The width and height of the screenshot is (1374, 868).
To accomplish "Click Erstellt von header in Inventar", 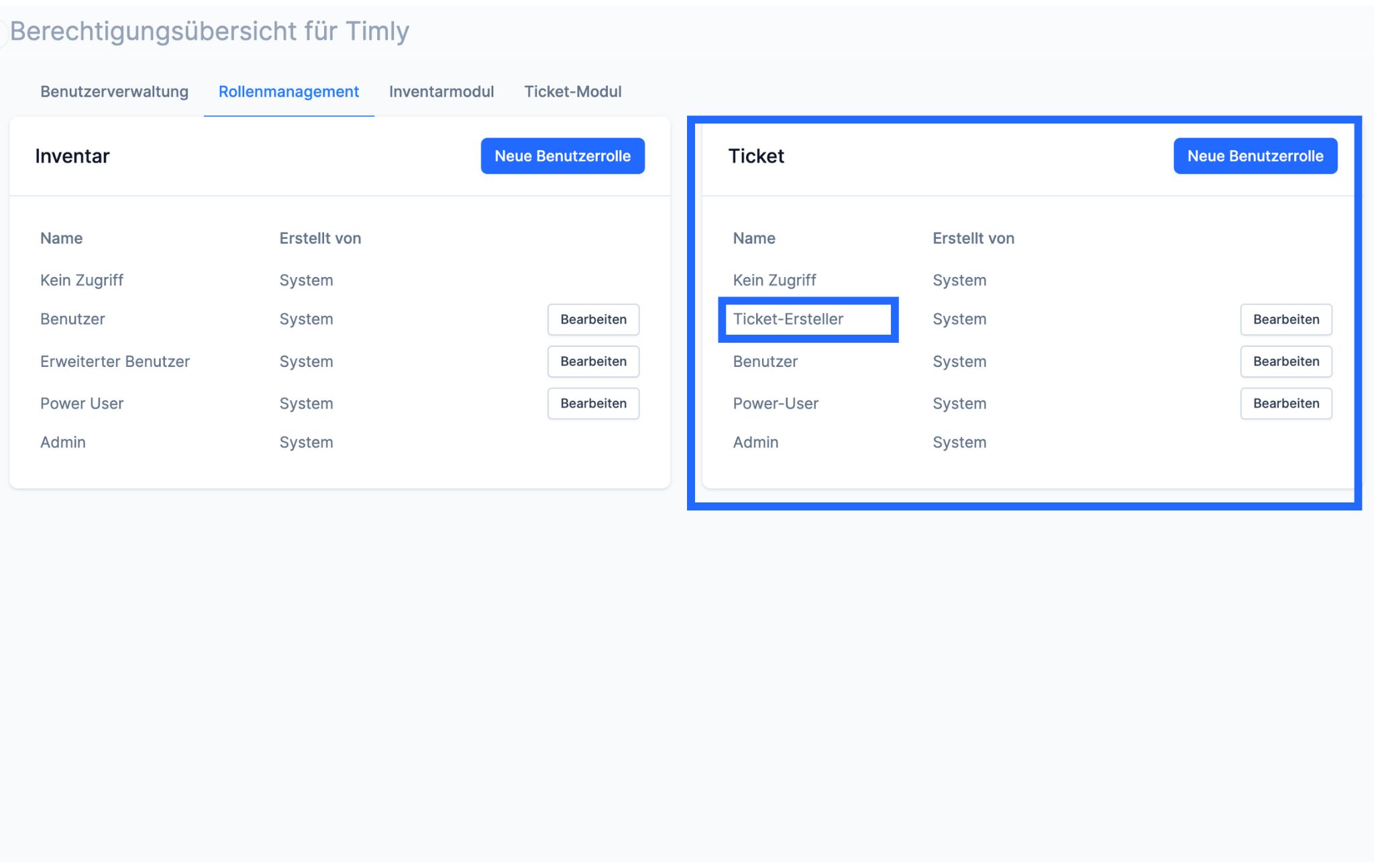I will 320,238.
